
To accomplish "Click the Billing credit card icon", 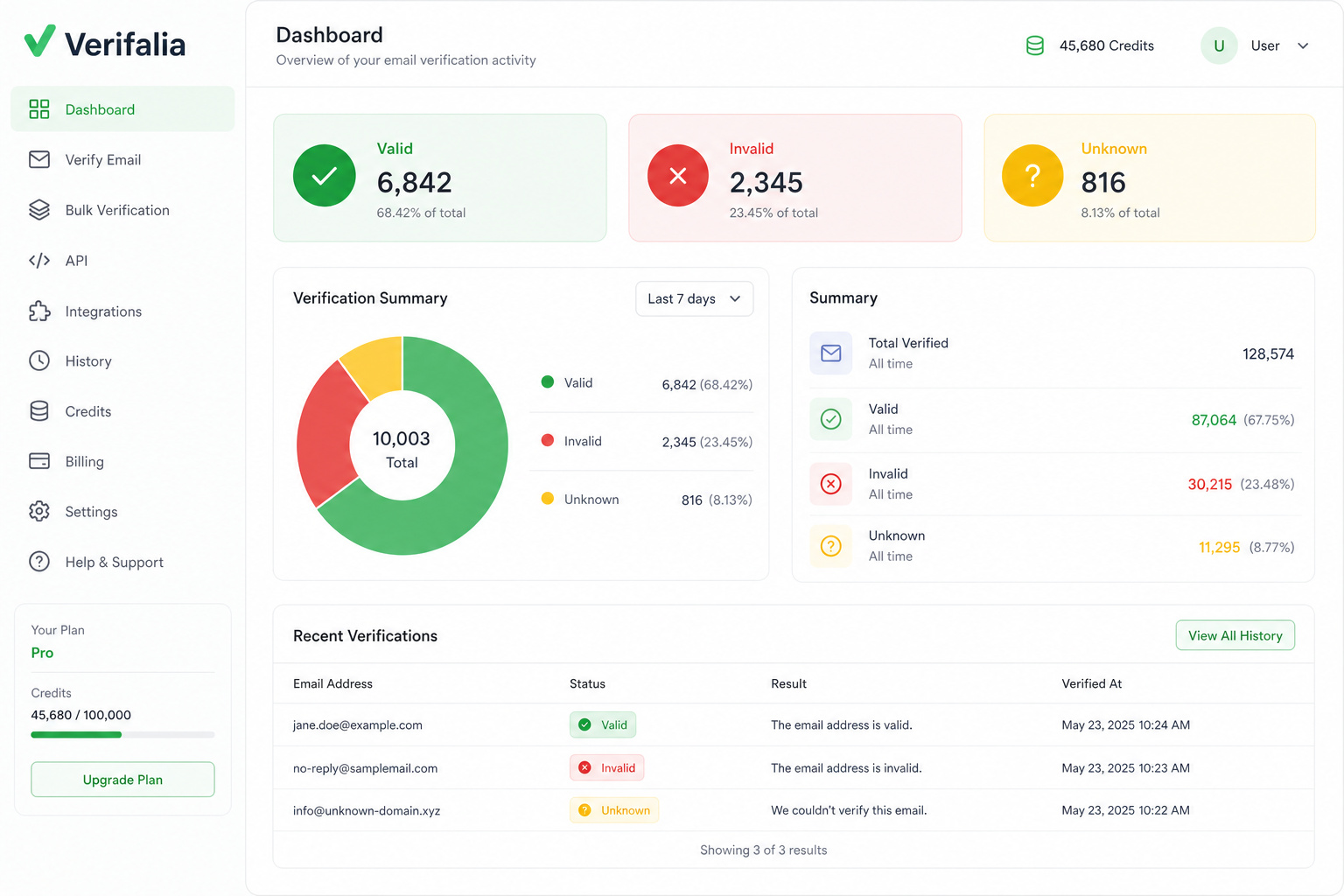I will pyautogui.click(x=39, y=461).
